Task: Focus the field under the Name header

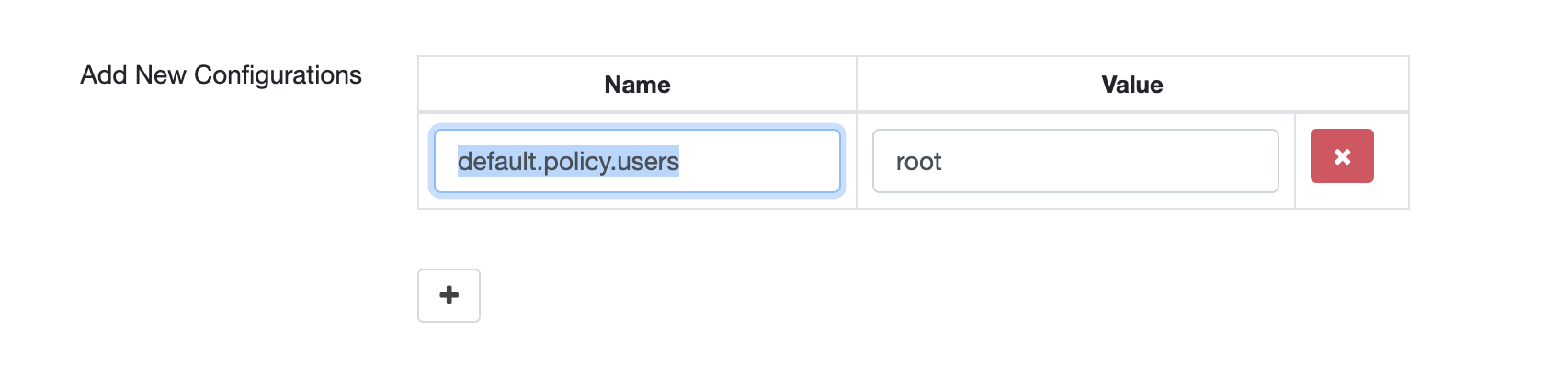Action: [x=637, y=161]
